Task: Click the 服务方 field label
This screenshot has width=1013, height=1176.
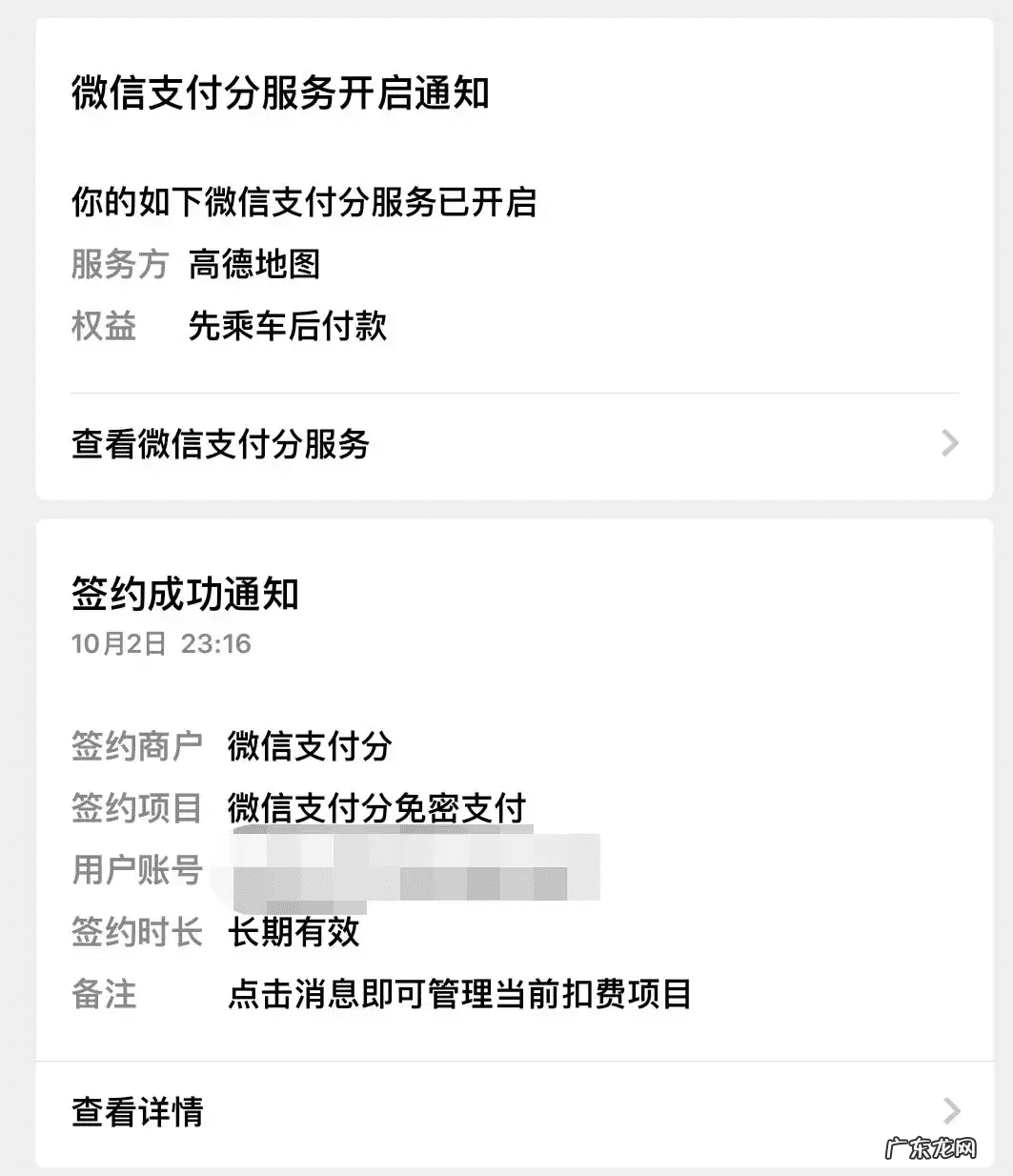Action: (120, 267)
